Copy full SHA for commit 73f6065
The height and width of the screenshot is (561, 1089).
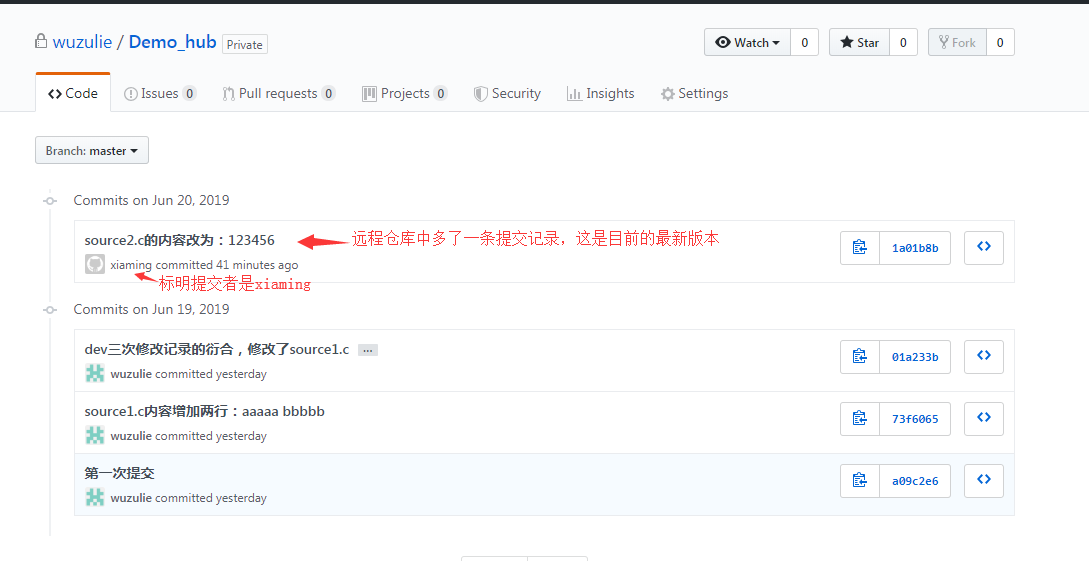pos(860,419)
